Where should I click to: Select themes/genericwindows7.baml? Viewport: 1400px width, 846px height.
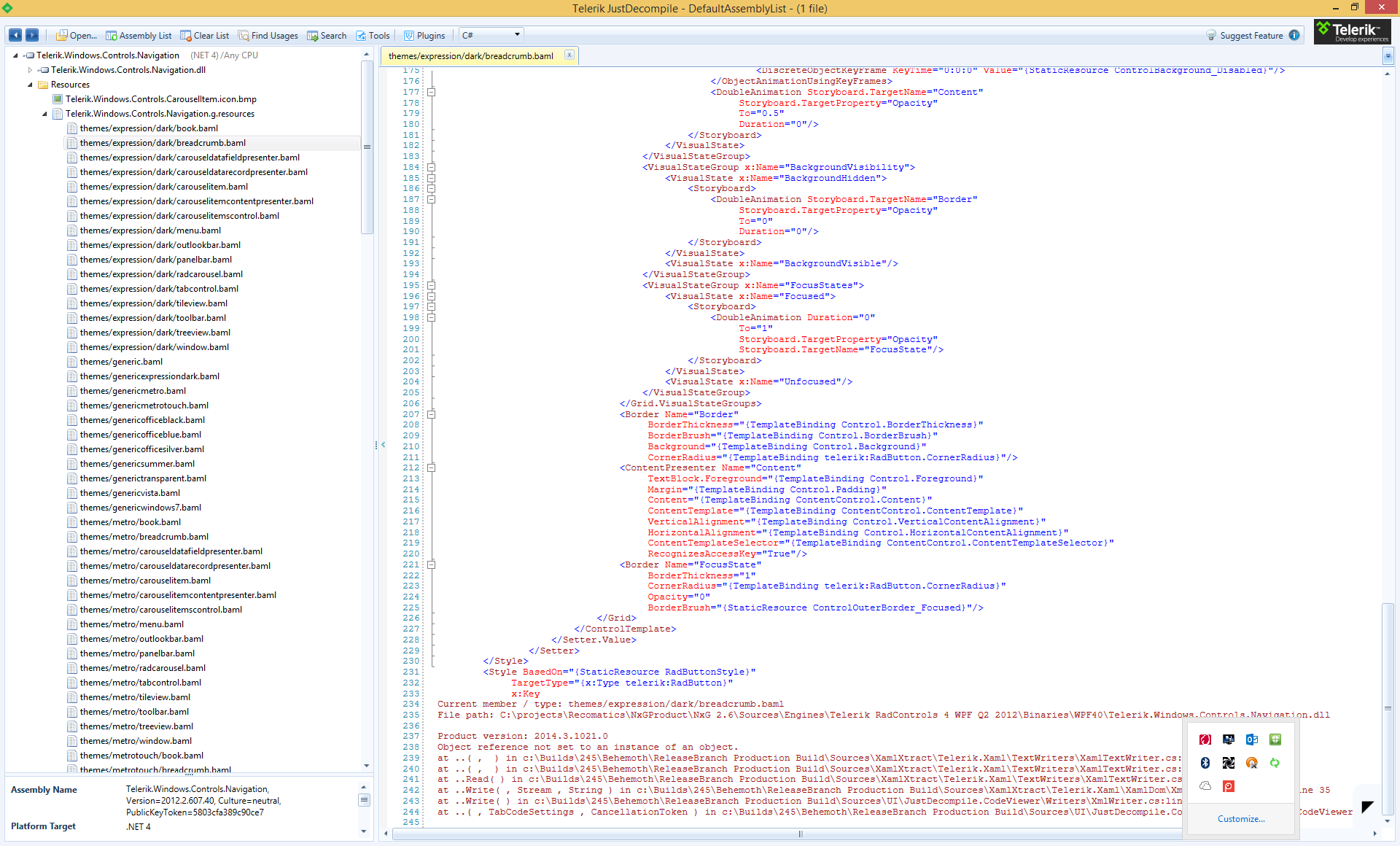[x=141, y=508]
